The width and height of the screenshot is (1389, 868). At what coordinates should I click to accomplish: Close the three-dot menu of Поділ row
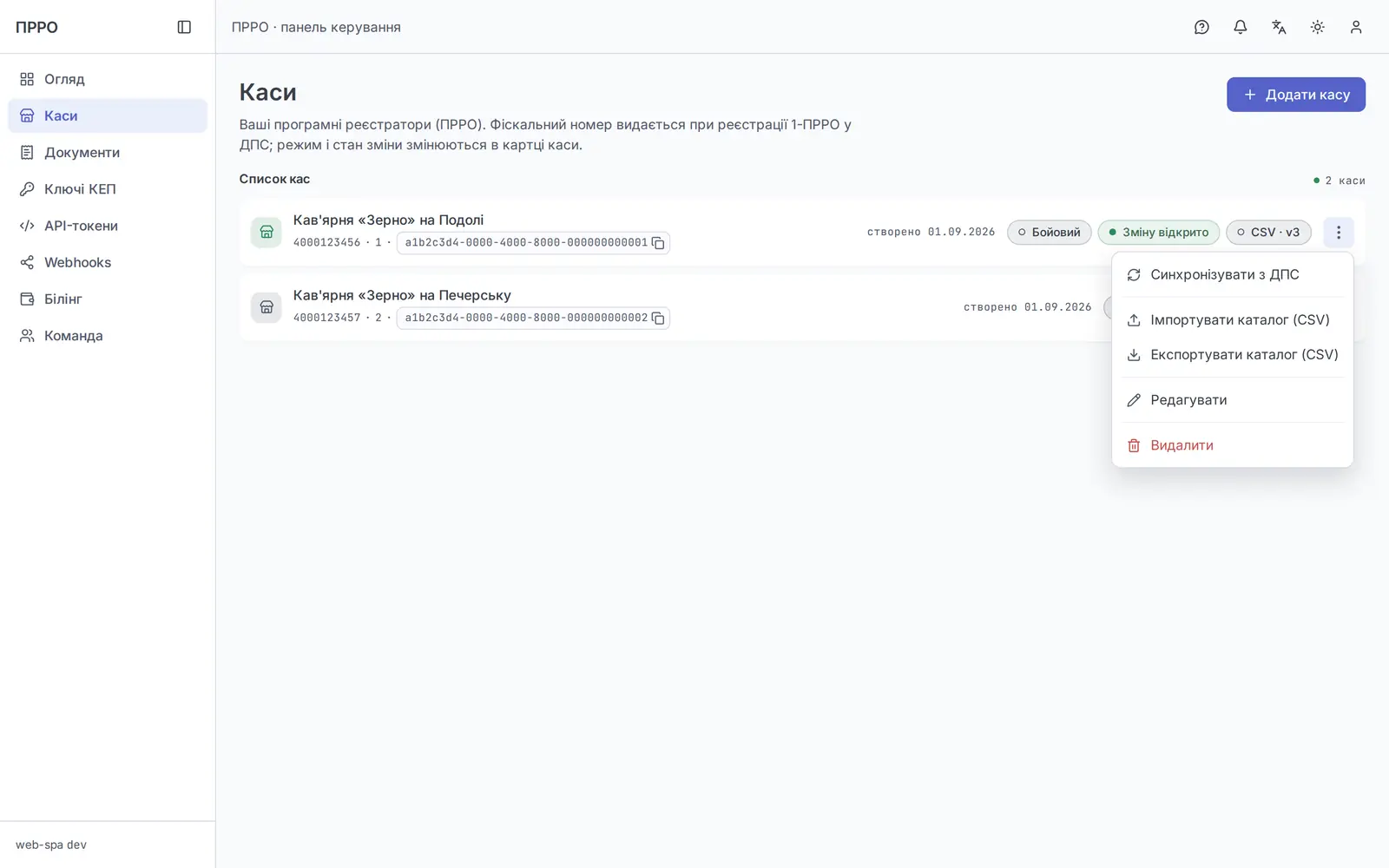tap(1338, 232)
